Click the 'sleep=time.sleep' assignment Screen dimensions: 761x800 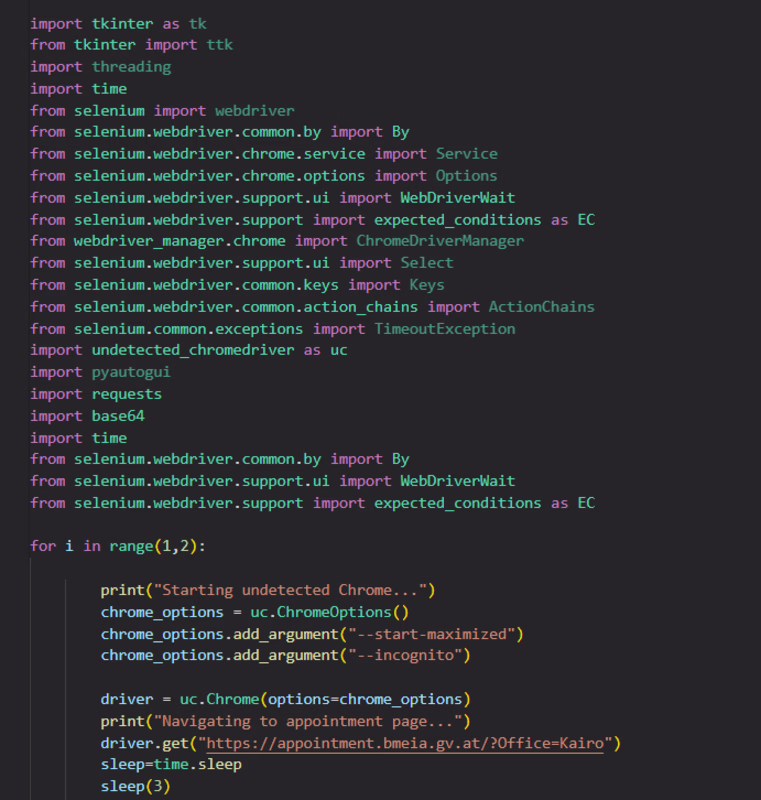pyautogui.click(x=171, y=764)
